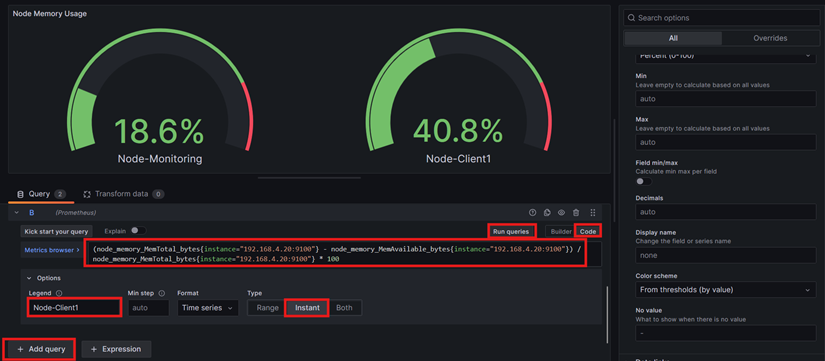The width and height of the screenshot is (825, 361).
Task: Click the Min step input
Action: click(x=148, y=308)
